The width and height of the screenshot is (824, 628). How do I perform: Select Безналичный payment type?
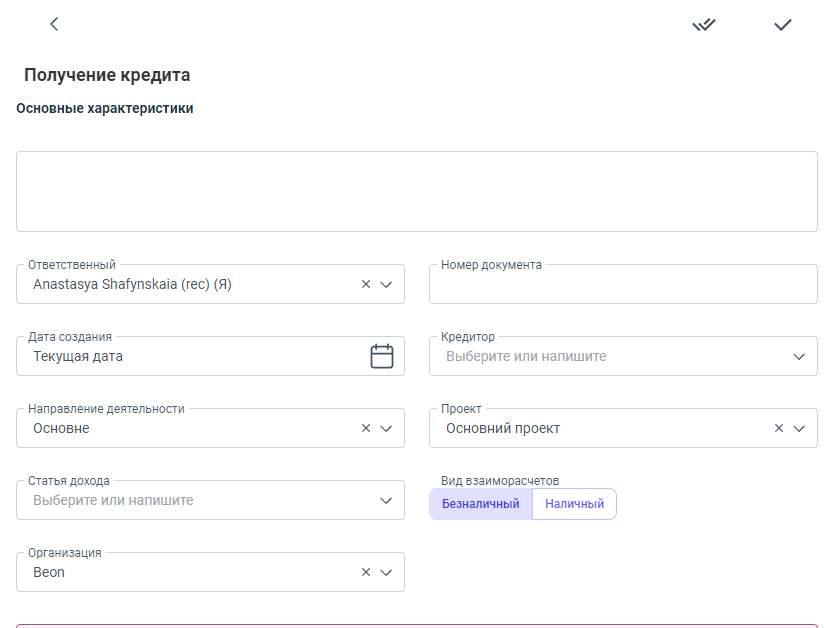click(x=480, y=504)
